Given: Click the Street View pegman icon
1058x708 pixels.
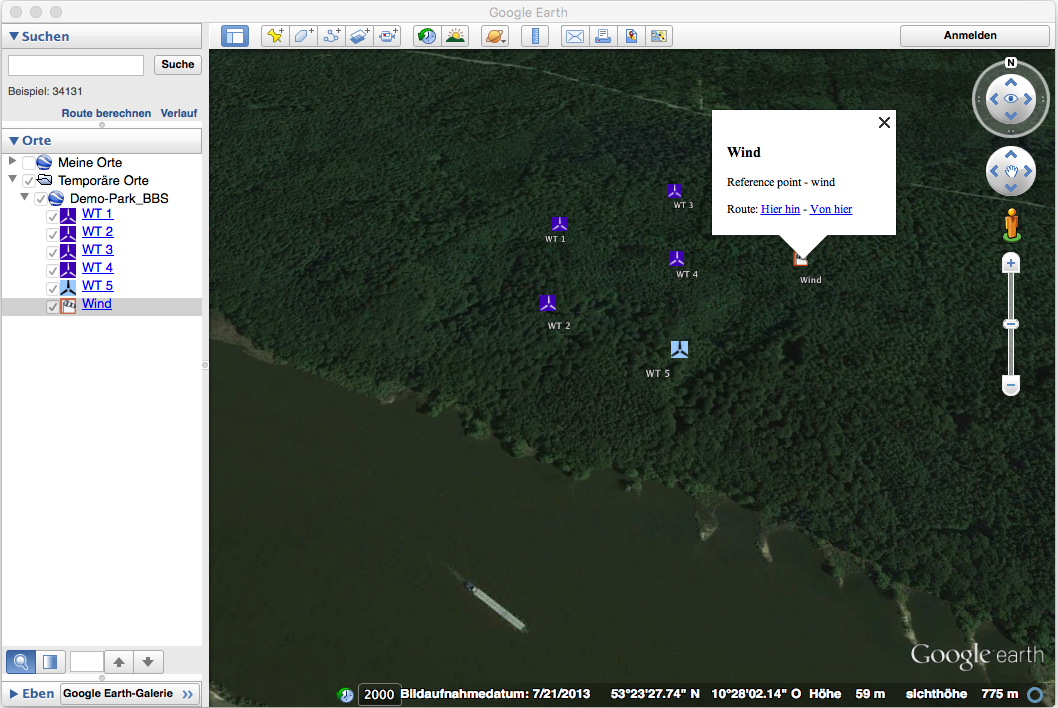Looking at the screenshot, I should (1011, 224).
